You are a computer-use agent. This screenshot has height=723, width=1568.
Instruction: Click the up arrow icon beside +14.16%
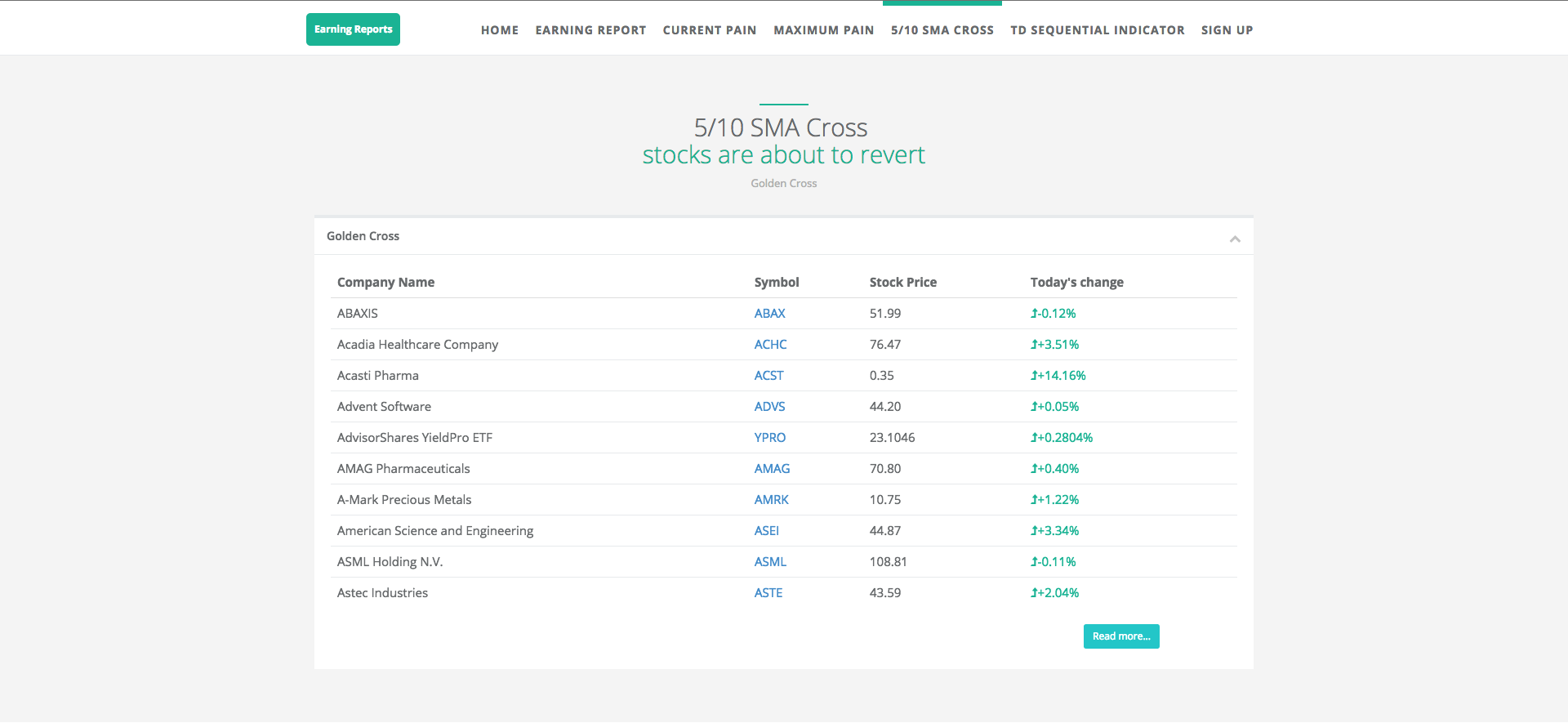pyautogui.click(x=1034, y=376)
